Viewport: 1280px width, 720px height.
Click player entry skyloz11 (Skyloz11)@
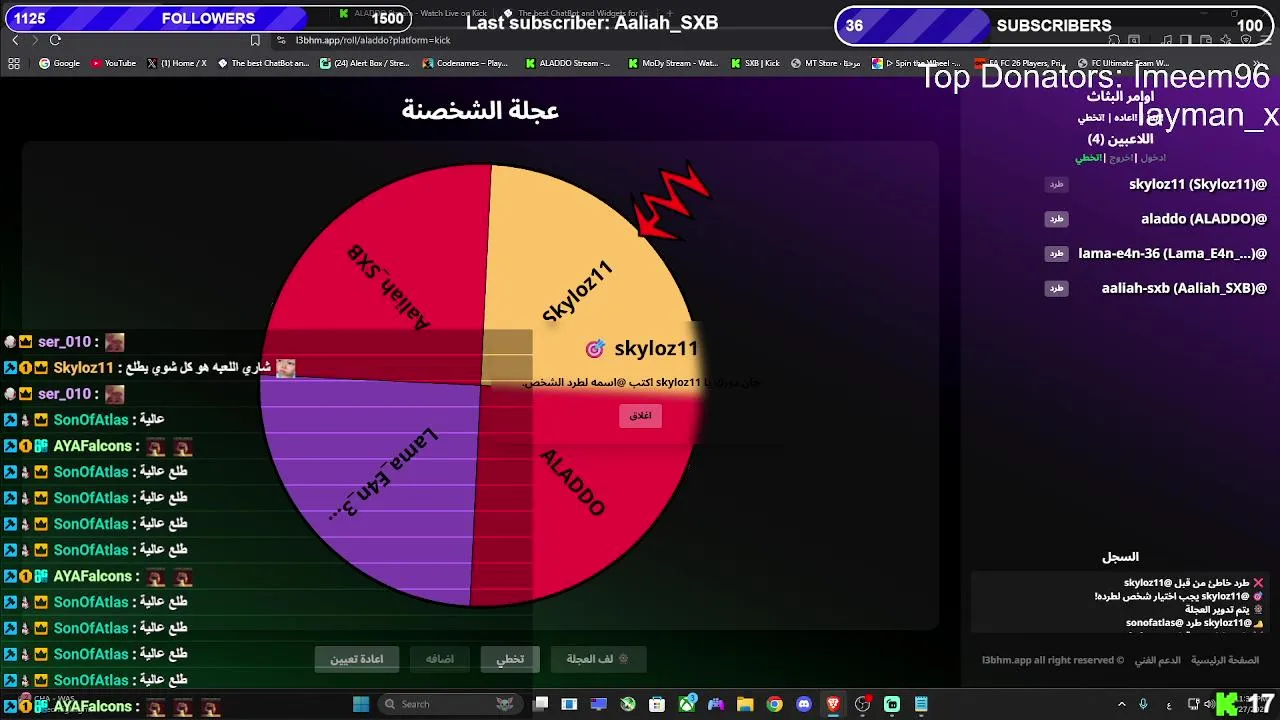1198,184
